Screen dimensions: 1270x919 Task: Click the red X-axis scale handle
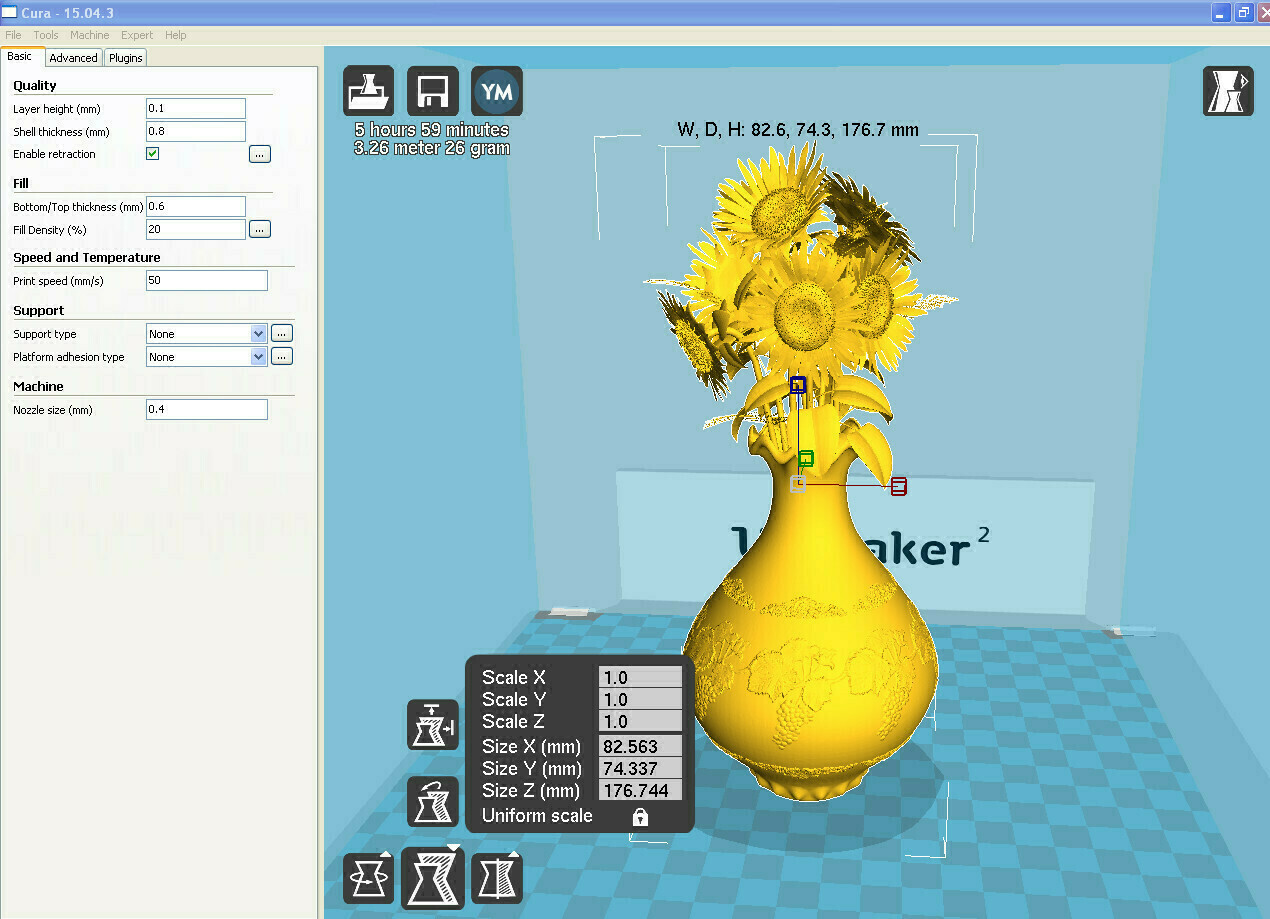click(x=899, y=486)
